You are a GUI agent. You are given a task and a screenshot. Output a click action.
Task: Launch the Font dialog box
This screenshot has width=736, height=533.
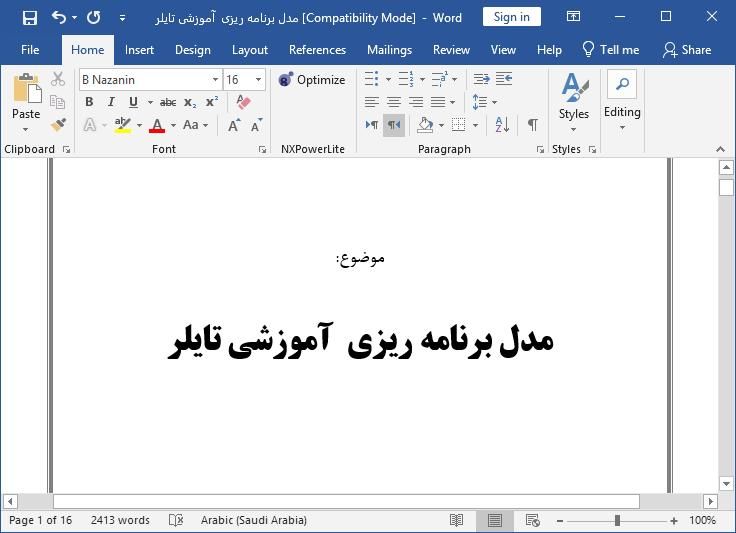click(262, 150)
